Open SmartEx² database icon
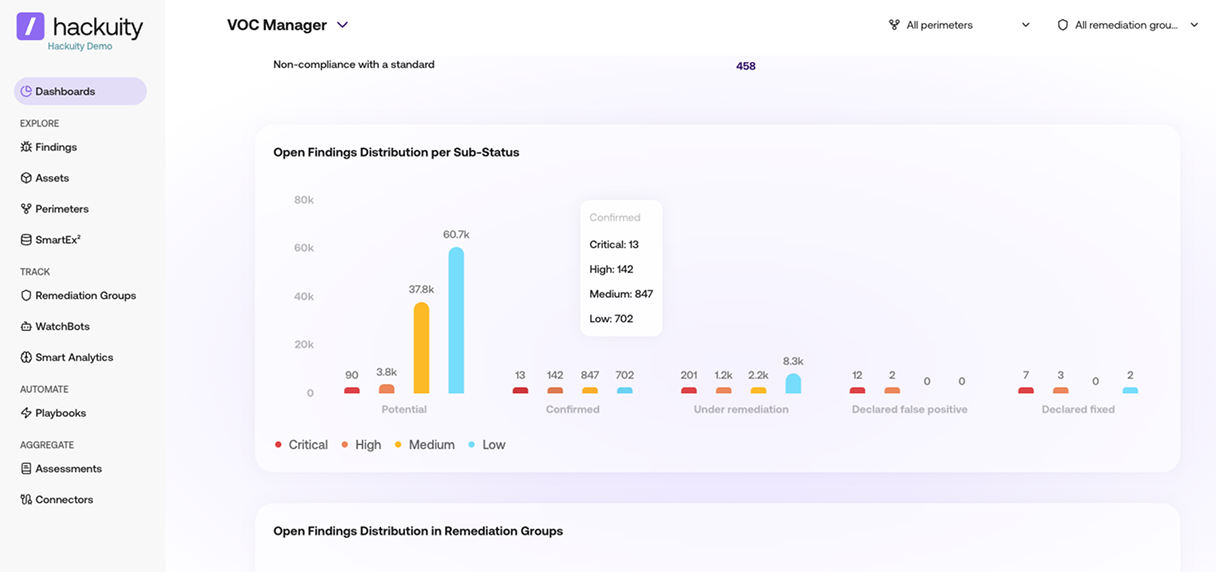The image size is (1216, 572). click(x=26, y=240)
